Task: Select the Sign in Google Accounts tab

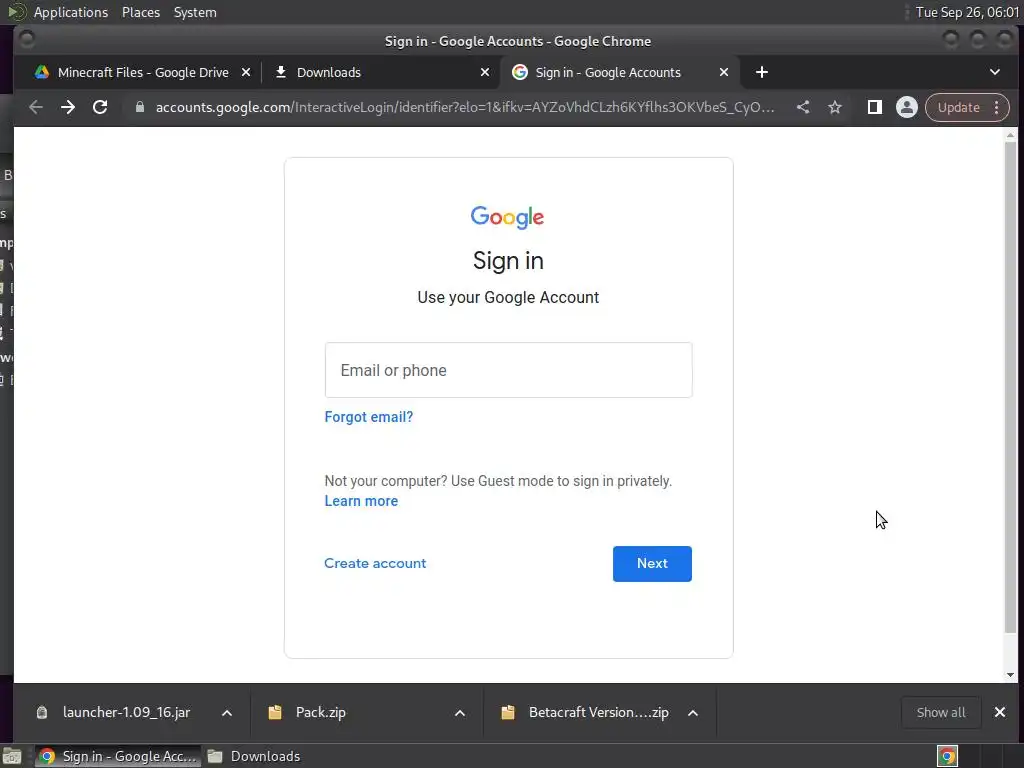Action: click(619, 72)
